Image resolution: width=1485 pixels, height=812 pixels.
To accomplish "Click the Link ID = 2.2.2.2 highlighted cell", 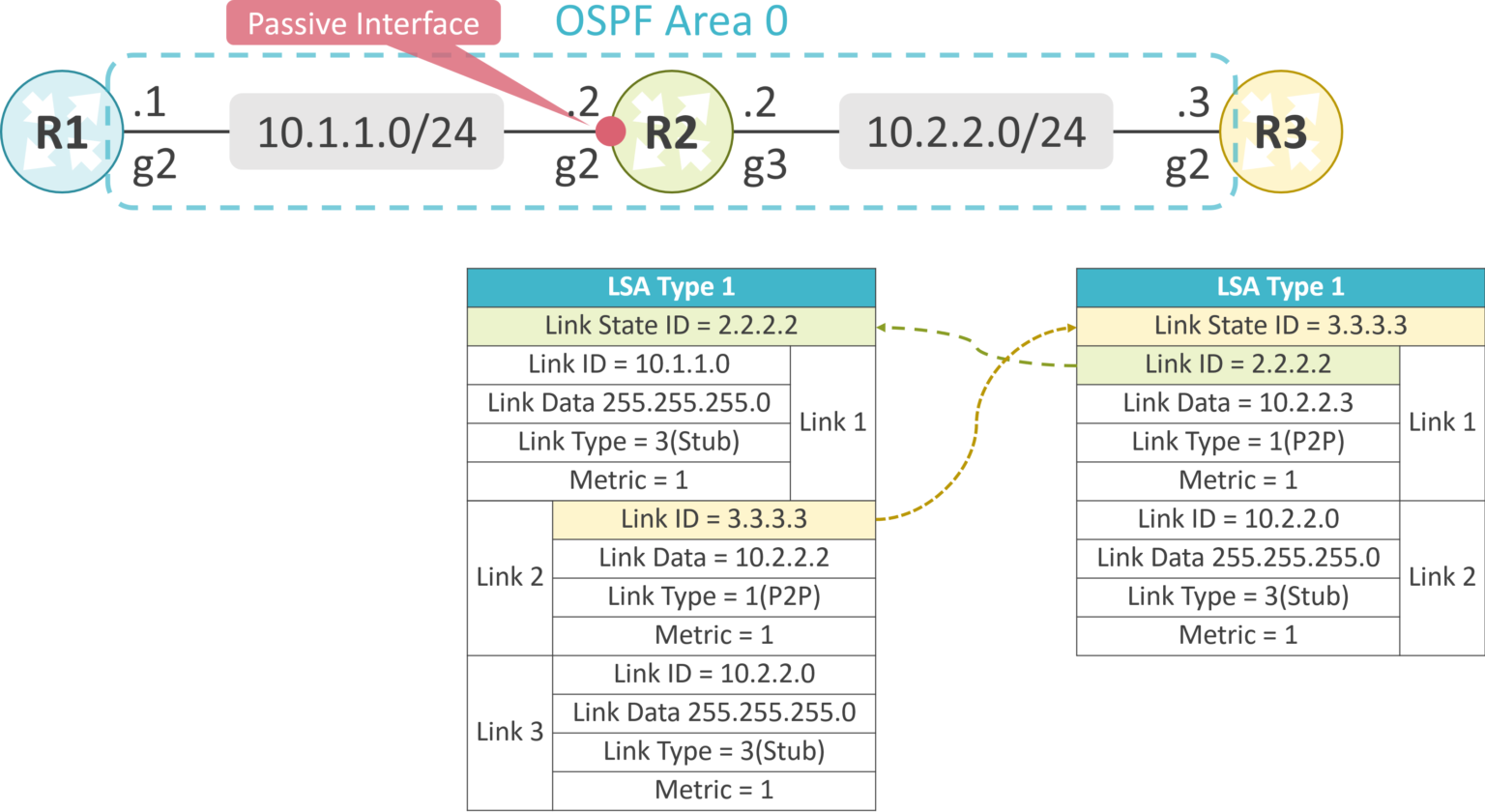I will click(x=1236, y=364).
